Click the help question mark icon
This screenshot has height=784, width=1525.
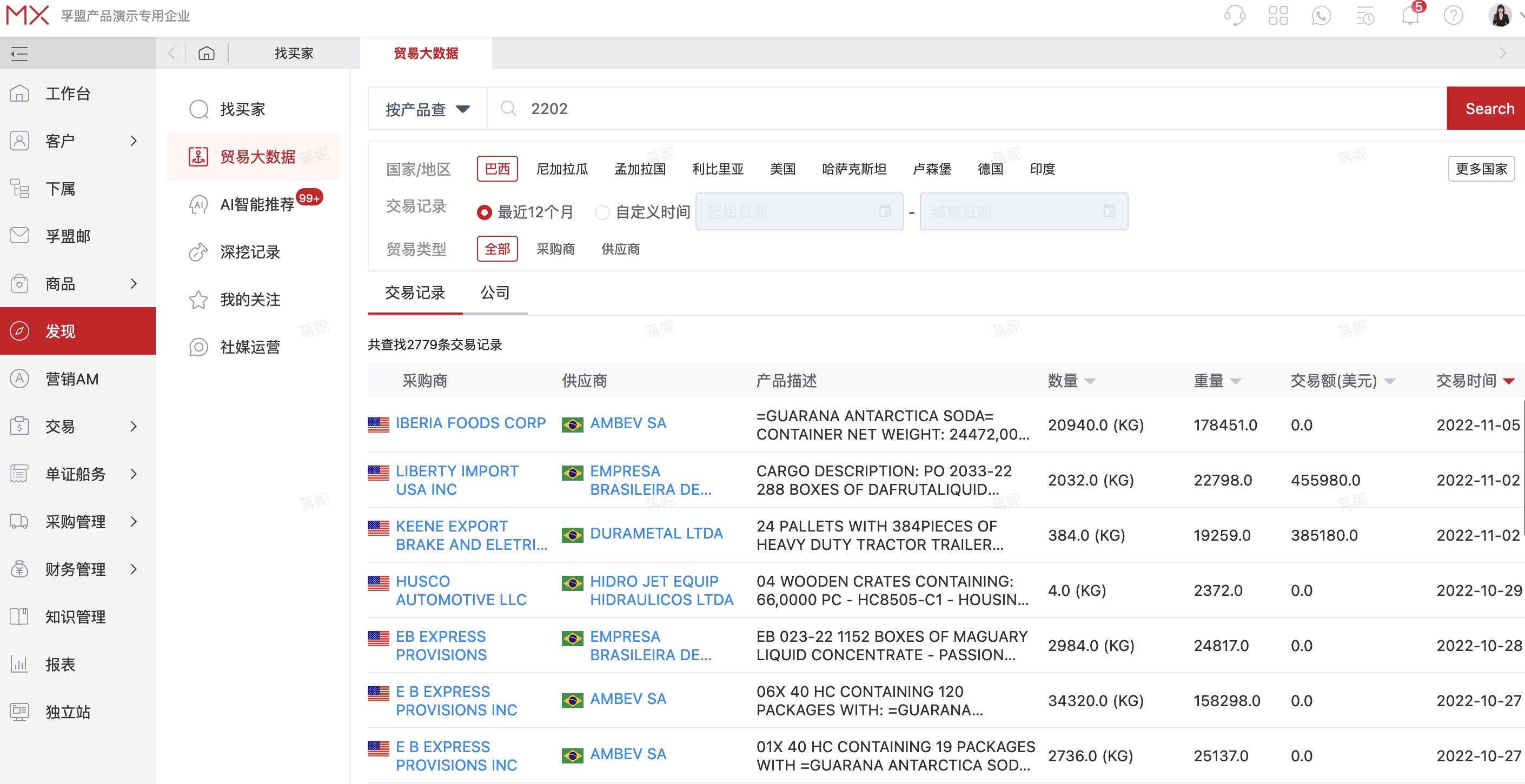1453,15
